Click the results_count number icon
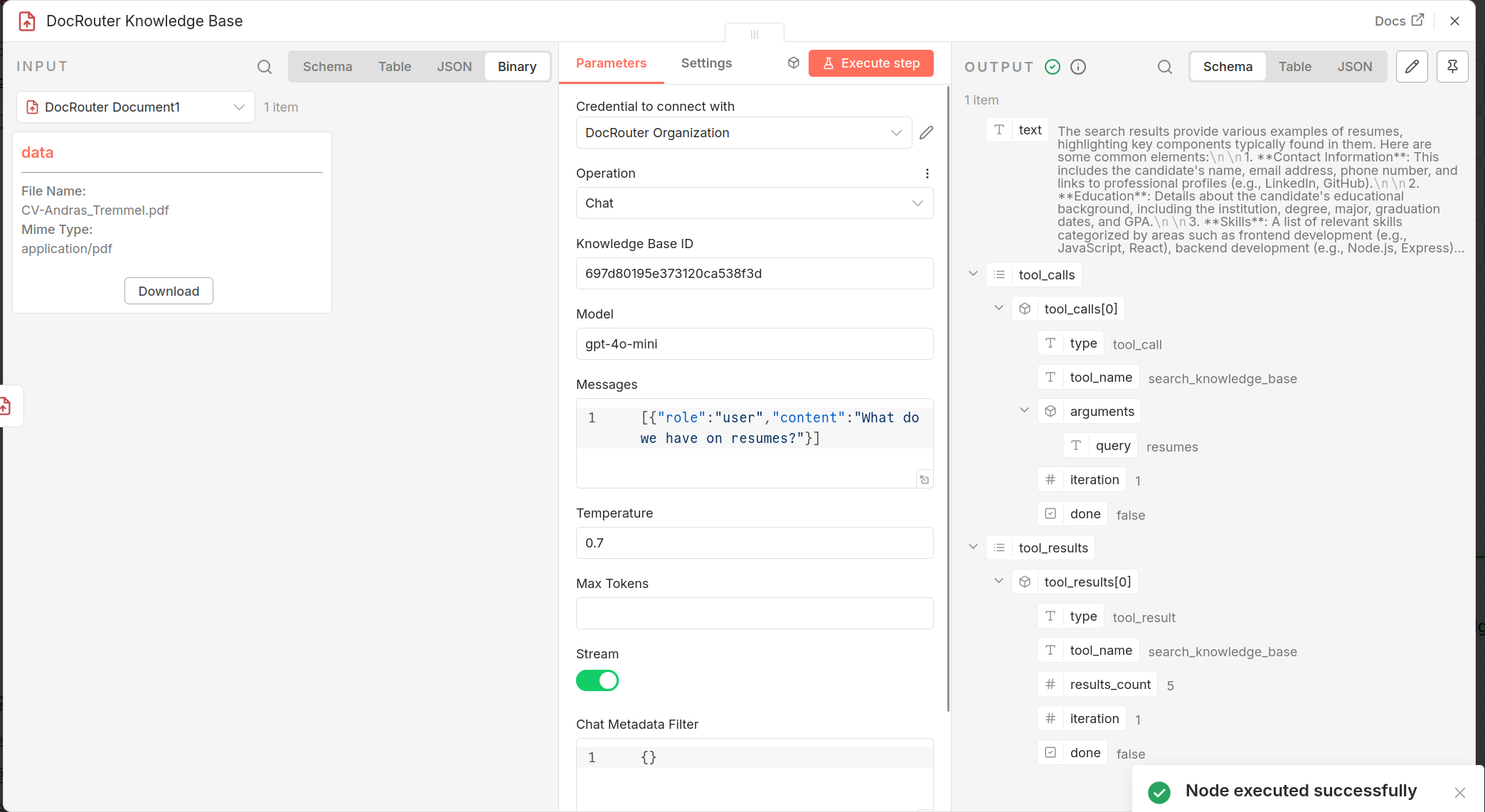Image resolution: width=1485 pixels, height=812 pixels. 1050,684
